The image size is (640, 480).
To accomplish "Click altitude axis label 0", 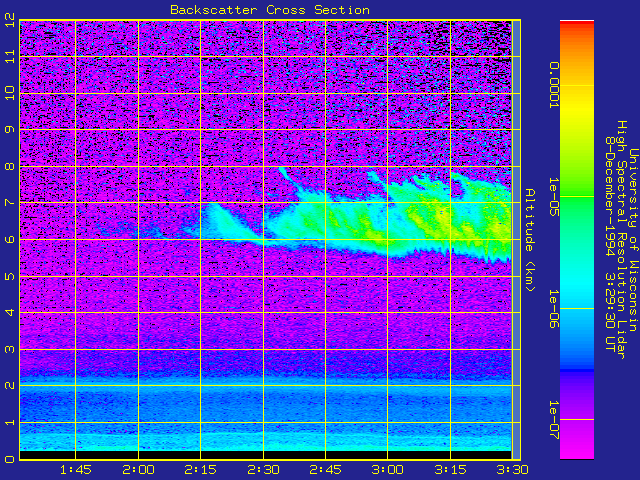I will pyautogui.click(x=10, y=459).
